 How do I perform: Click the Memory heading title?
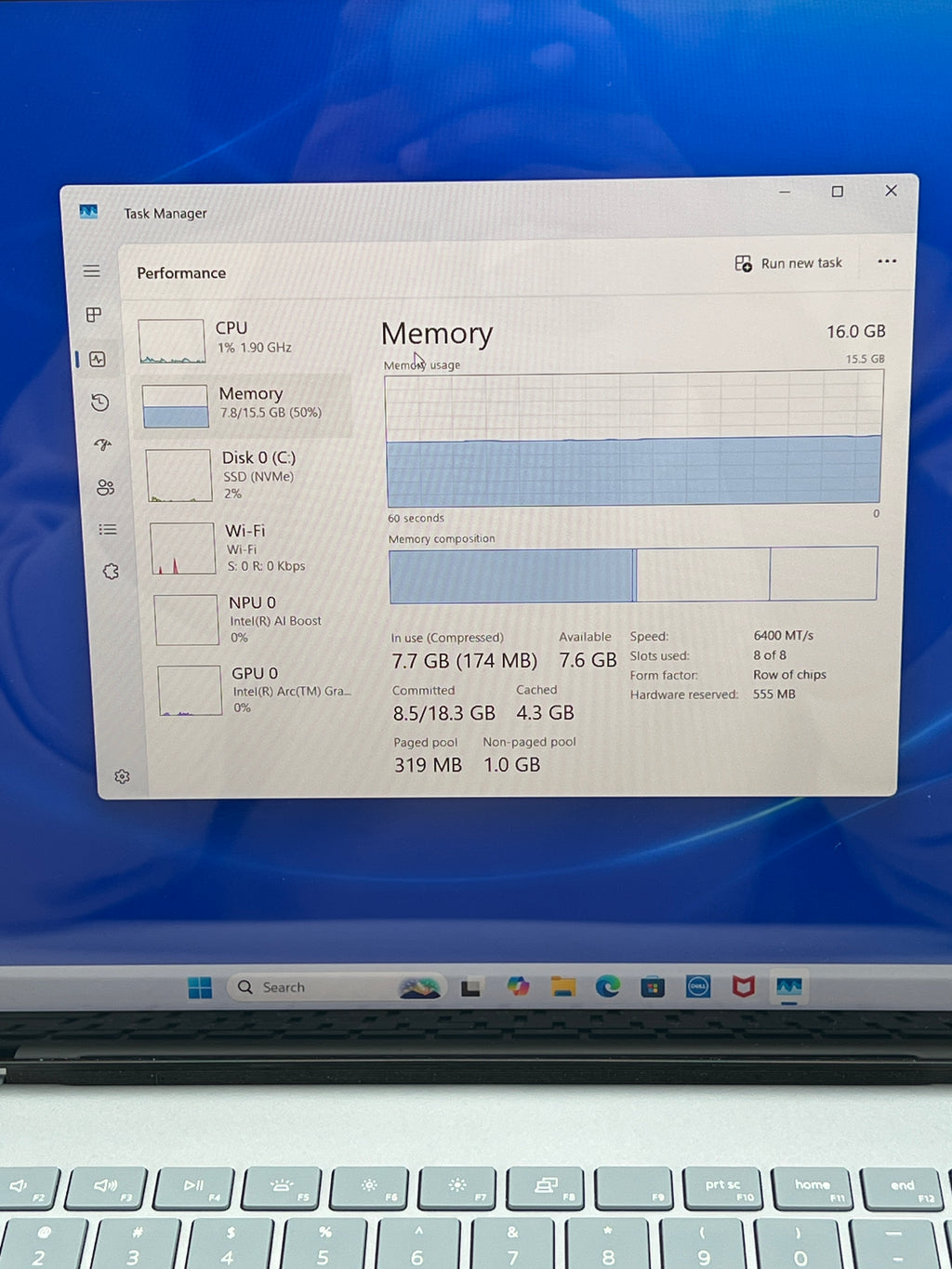[x=437, y=334]
